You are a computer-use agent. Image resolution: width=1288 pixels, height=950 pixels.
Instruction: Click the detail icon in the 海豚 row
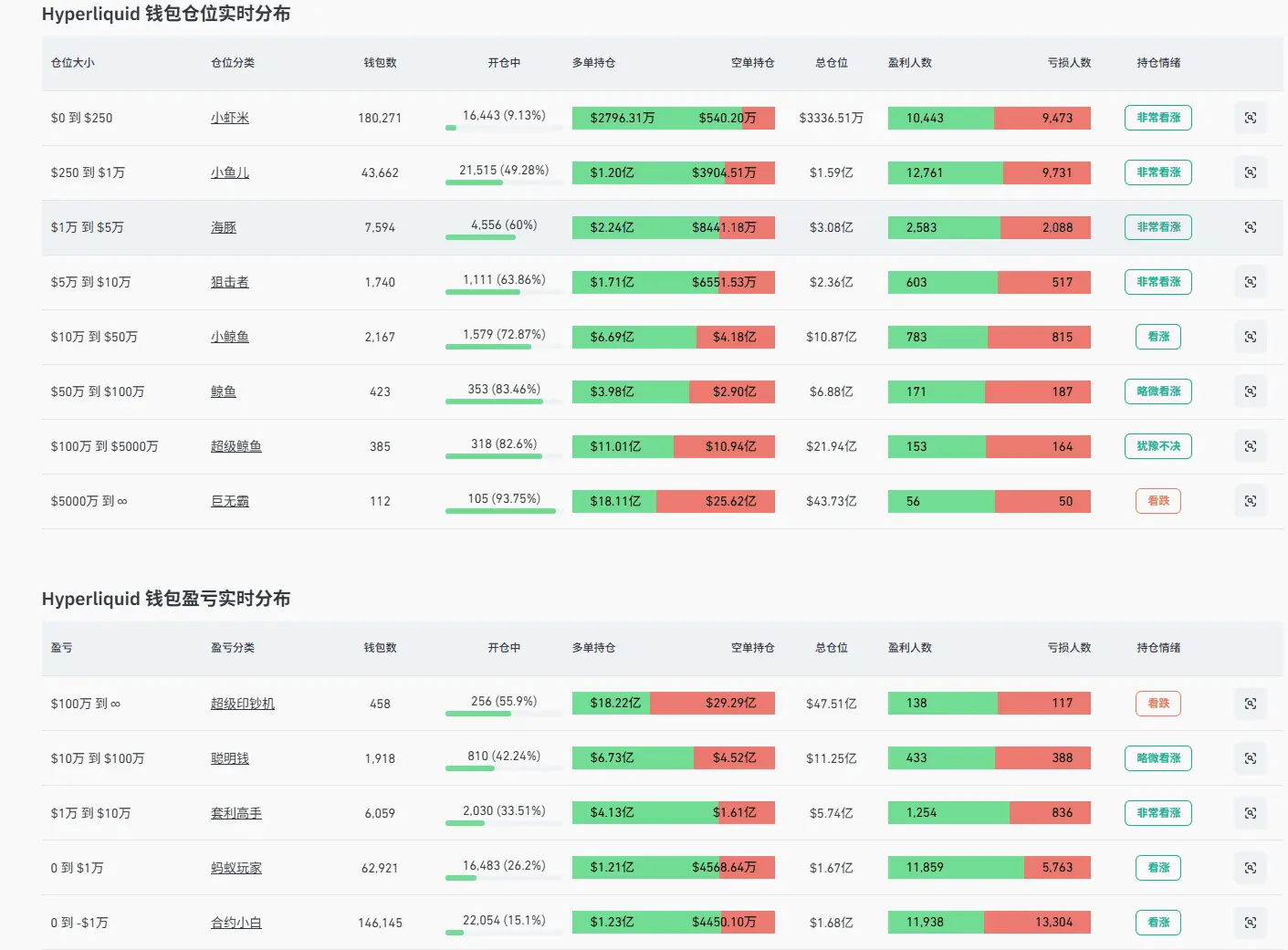[x=1251, y=227]
